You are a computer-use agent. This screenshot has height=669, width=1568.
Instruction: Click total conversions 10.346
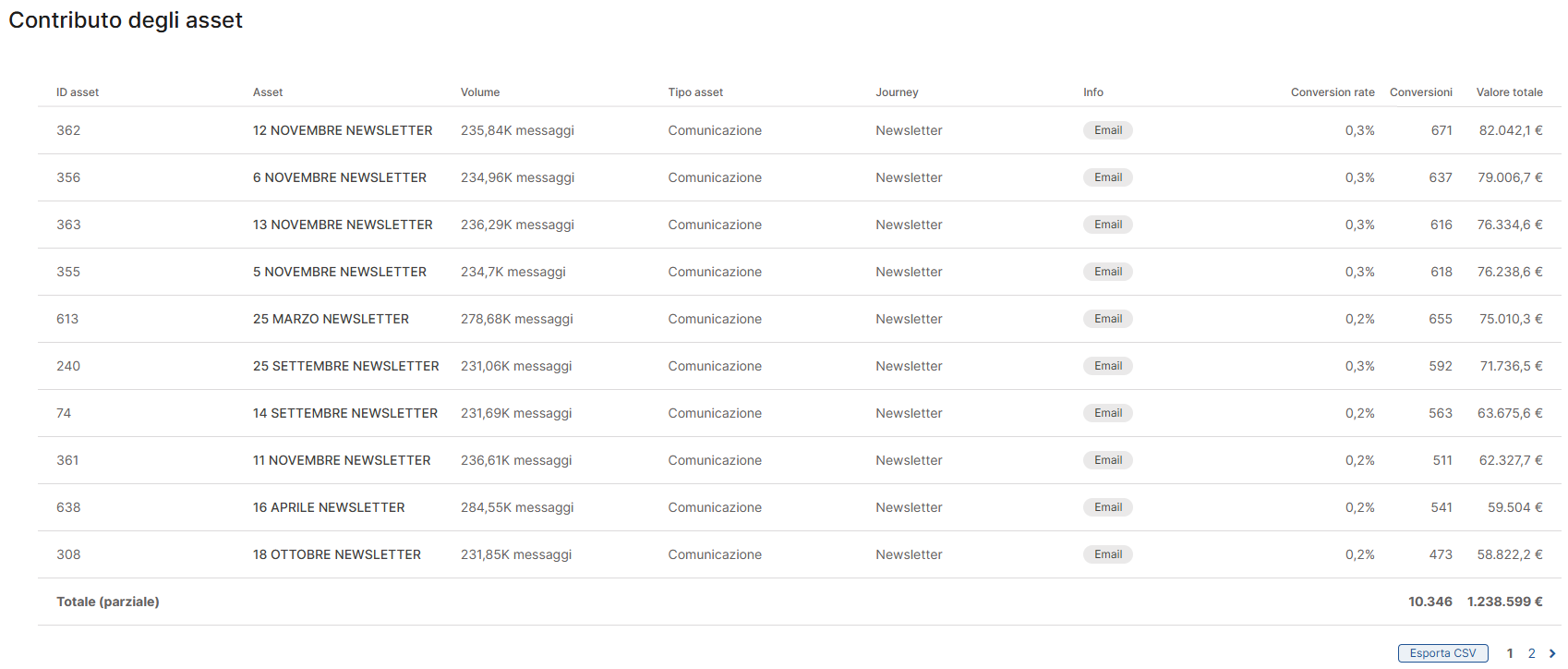tap(1430, 602)
